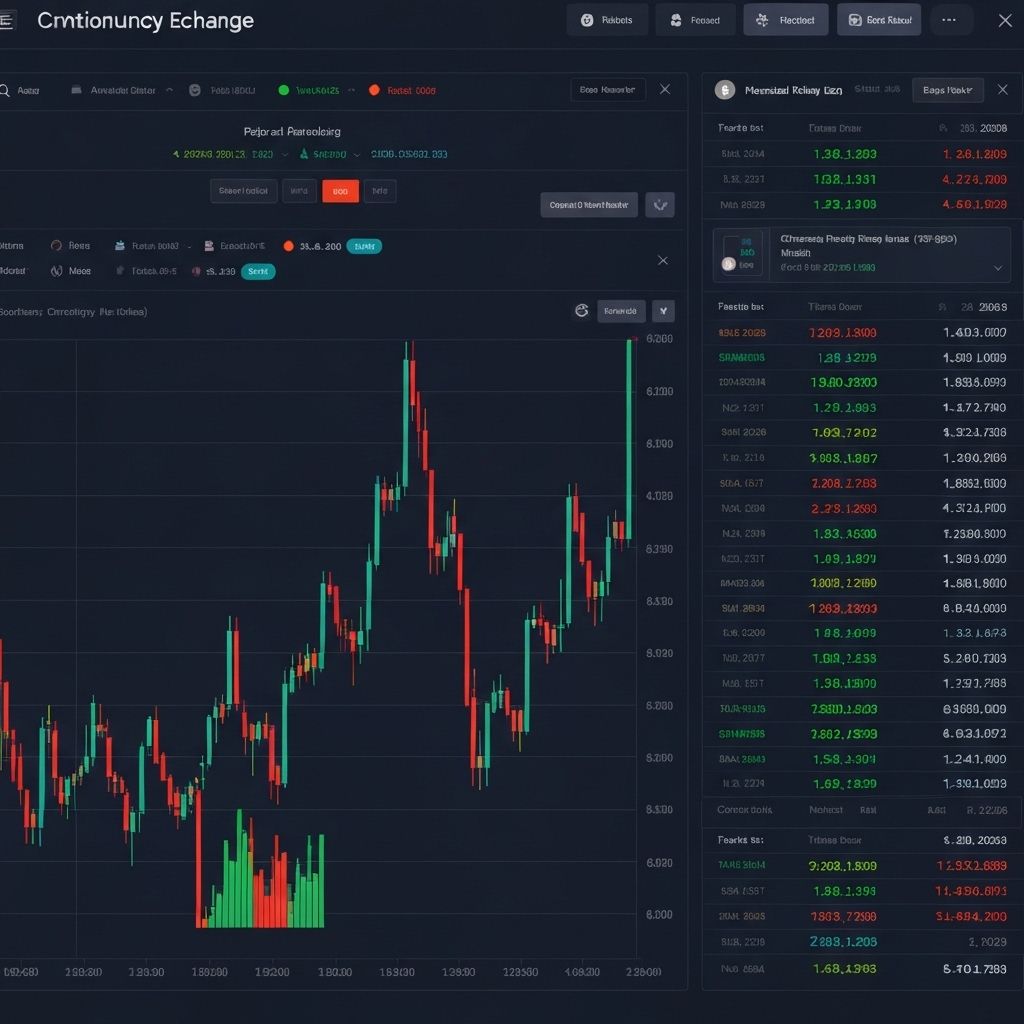Screen dimensions: 1024x1024
Task: Click the Bags button in the right panel header
Action: [x=947, y=90]
